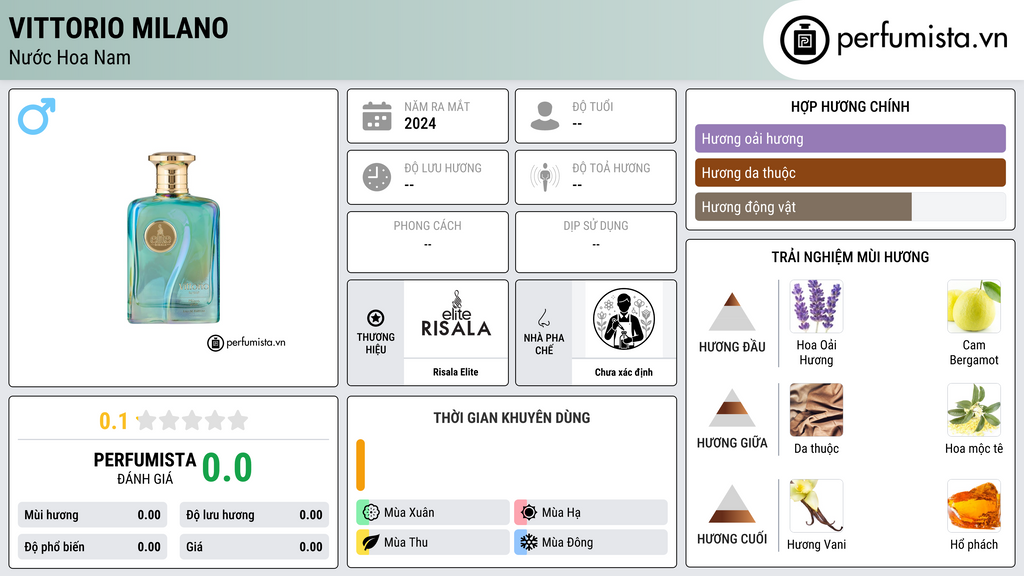Click the Hoa Oải Hương note label
Image resolution: width=1024 pixels, height=576 pixels.
click(816, 352)
